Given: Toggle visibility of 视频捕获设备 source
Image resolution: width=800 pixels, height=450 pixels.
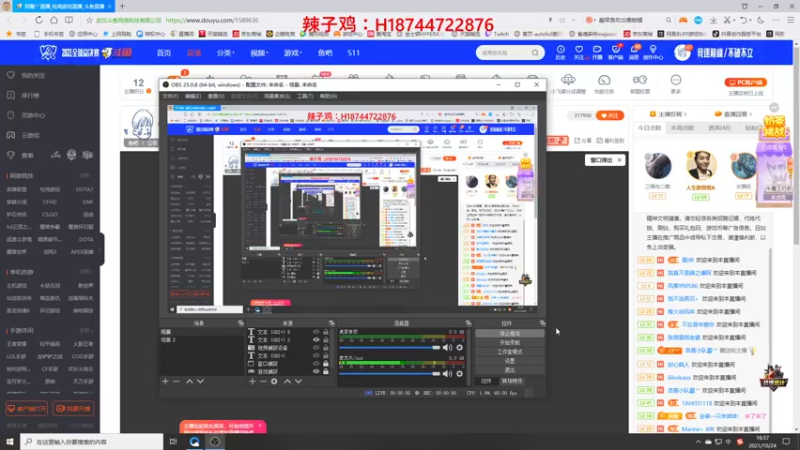Looking at the screenshot, I should pyautogui.click(x=316, y=348).
